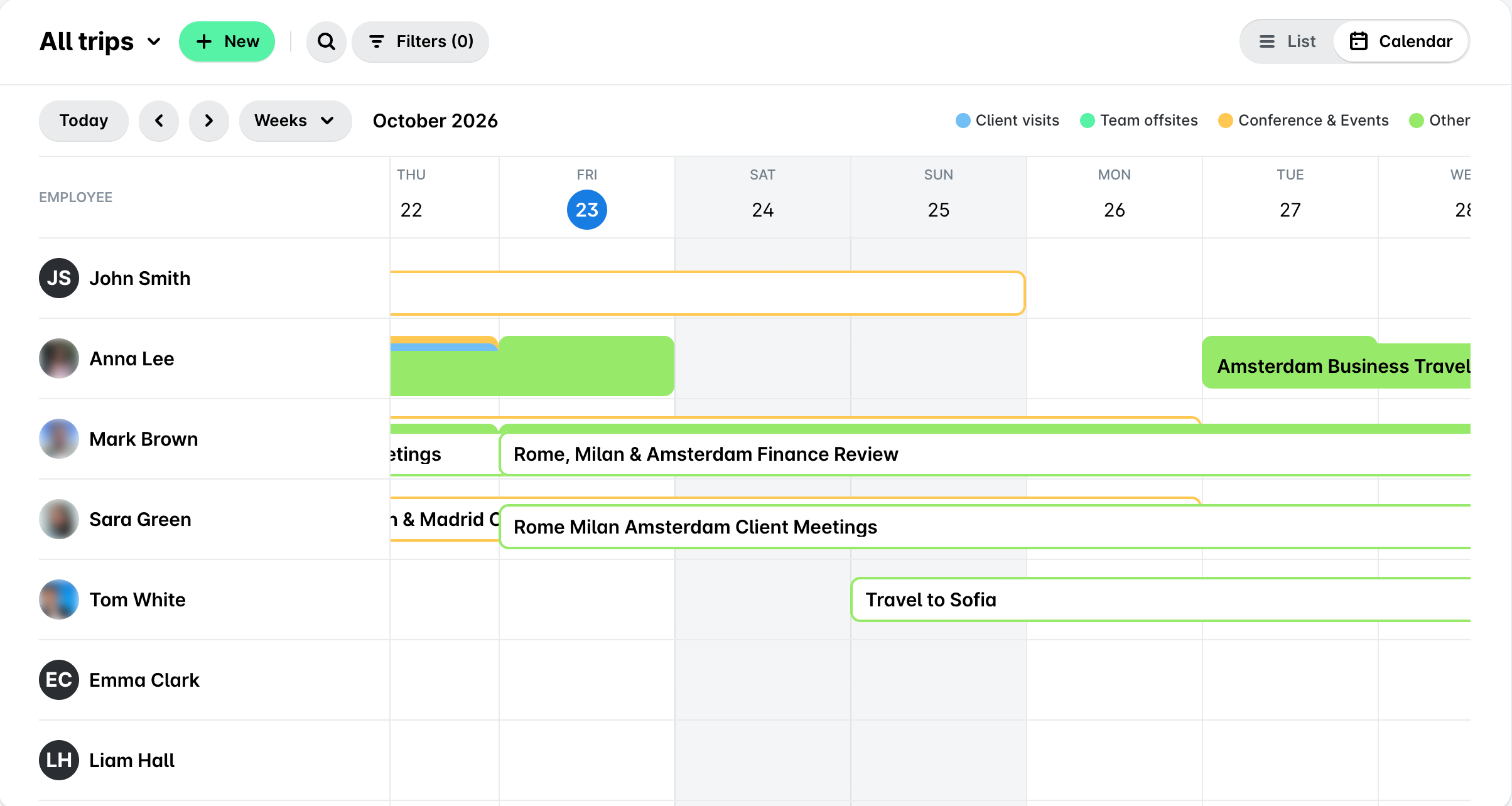Open John Smith's outlined yellow trip bar
The width and height of the screenshot is (1512, 806).
[x=708, y=293]
